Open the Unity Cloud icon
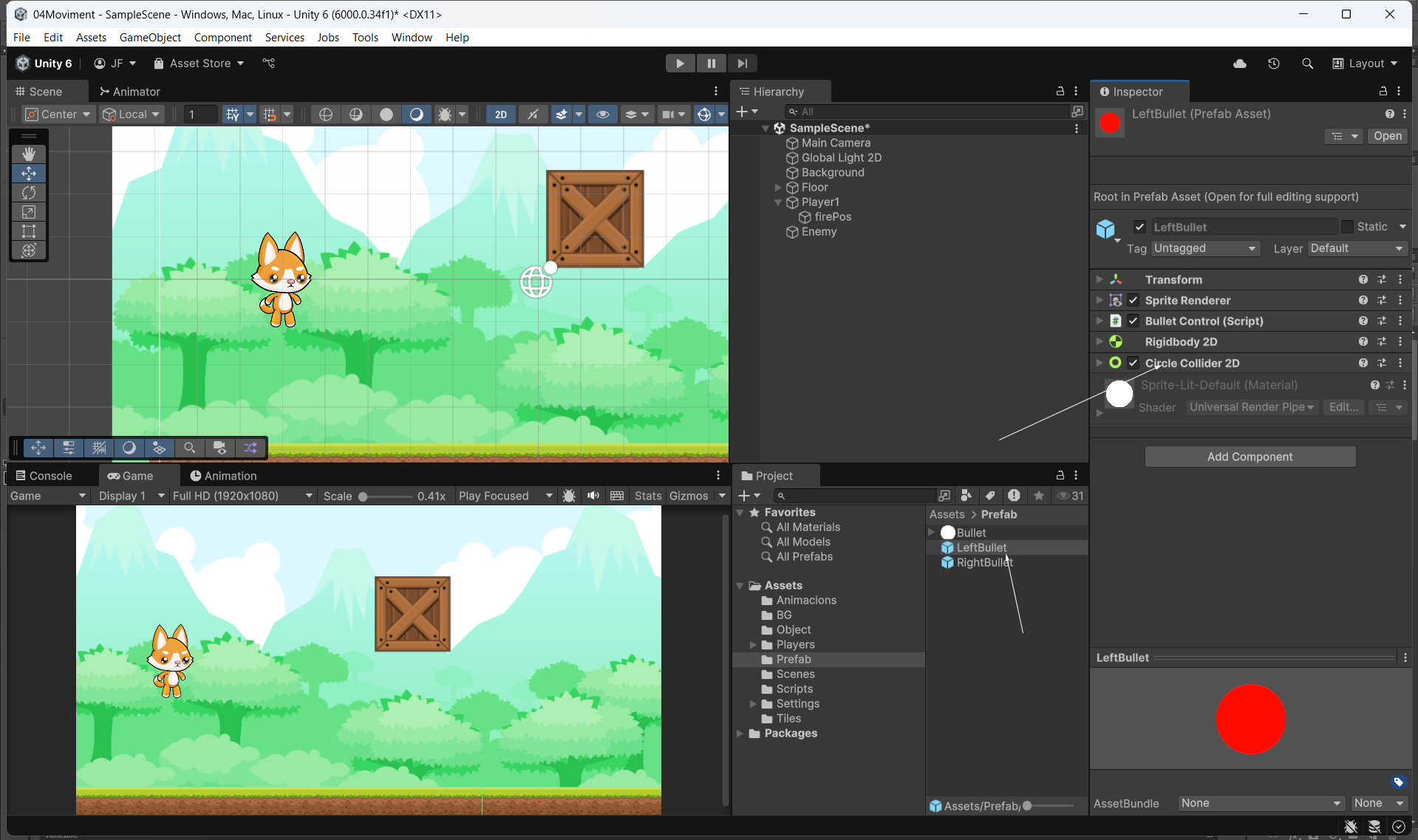Screen dimensions: 1418x840 1240,64
